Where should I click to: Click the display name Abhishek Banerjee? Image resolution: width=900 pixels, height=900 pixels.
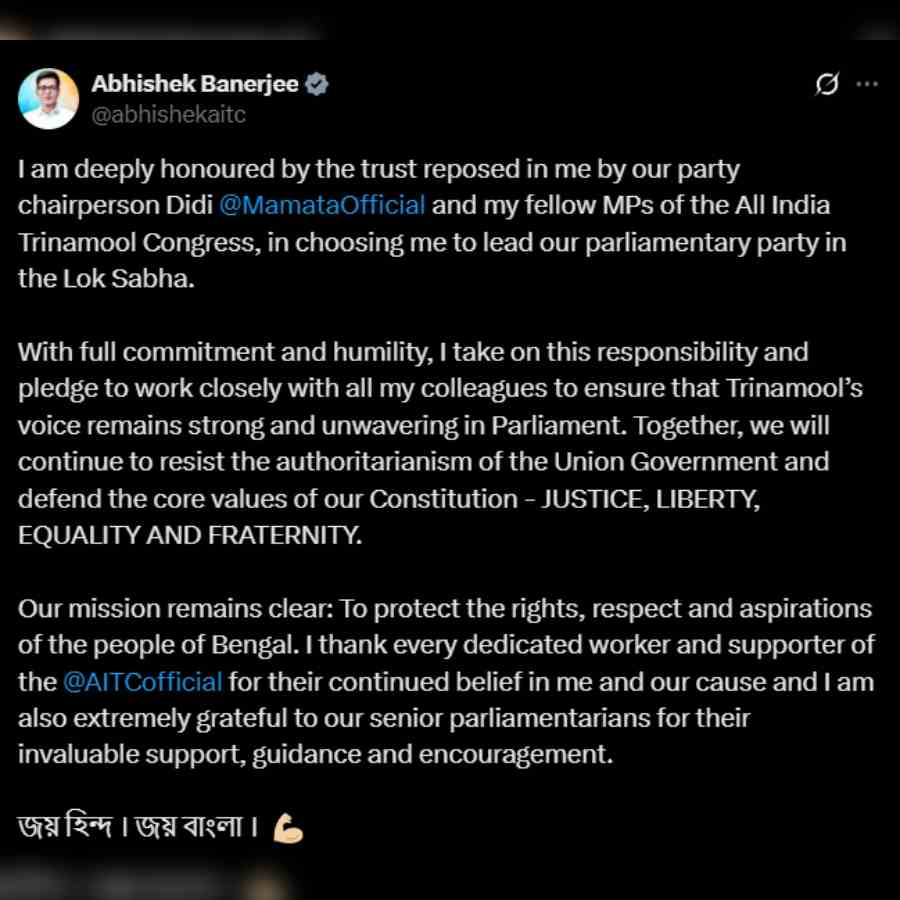(197, 84)
